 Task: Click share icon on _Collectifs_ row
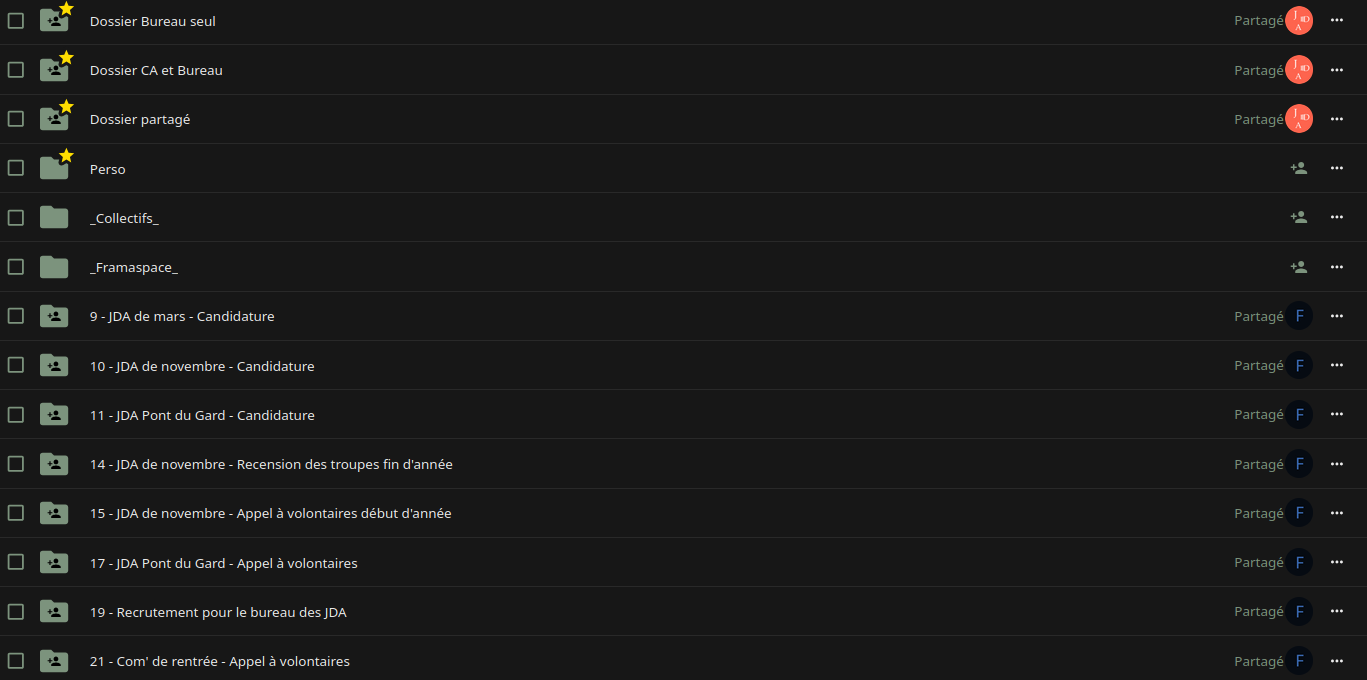click(1298, 217)
